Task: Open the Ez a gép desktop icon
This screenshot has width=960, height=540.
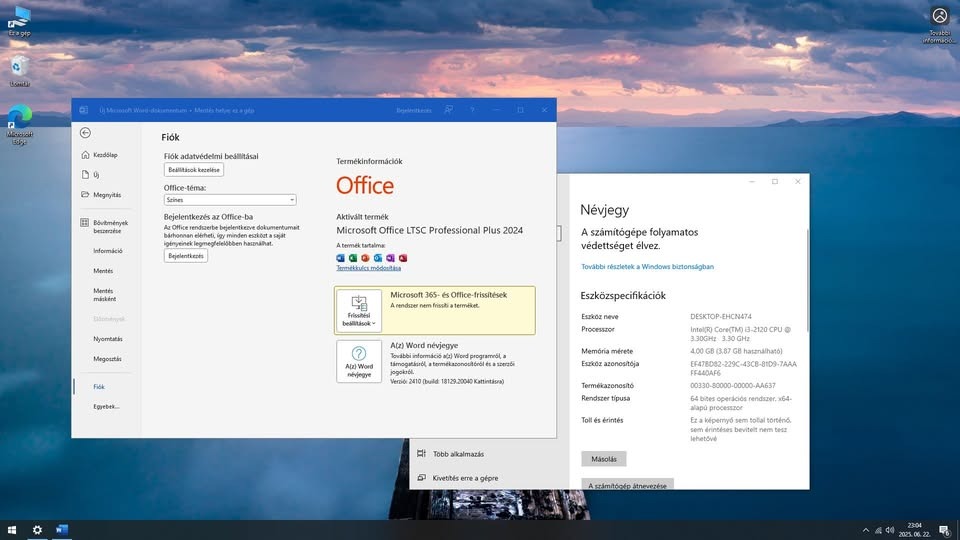Action: (20, 21)
